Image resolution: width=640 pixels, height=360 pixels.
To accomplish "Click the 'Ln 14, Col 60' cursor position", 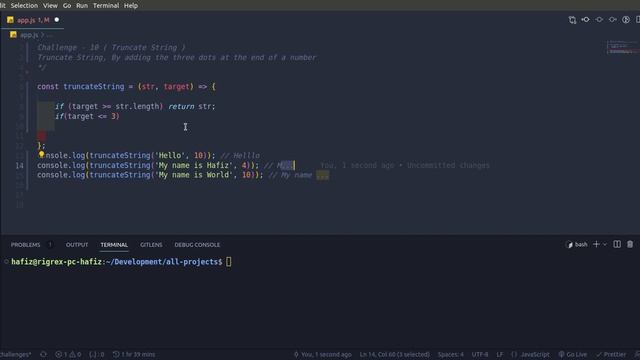I will pos(395,354).
